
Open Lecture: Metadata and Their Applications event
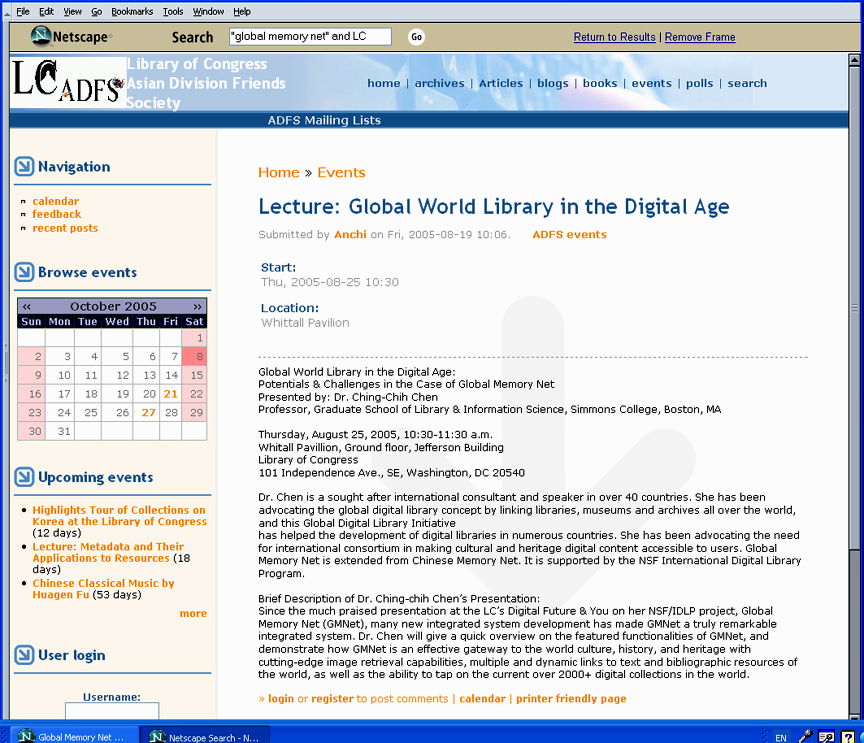(108, 552)
